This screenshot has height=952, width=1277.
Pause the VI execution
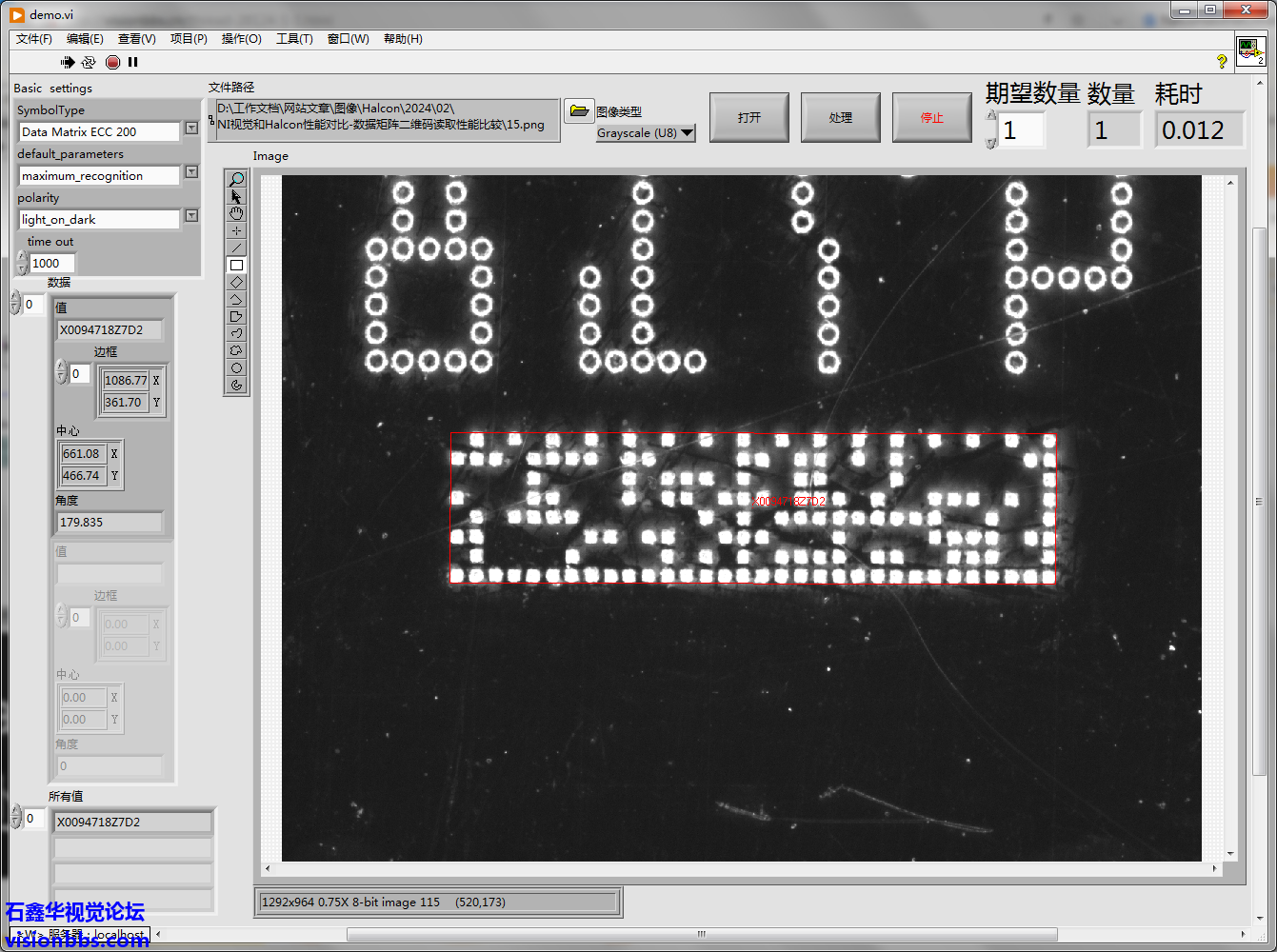tap(133, 62)
